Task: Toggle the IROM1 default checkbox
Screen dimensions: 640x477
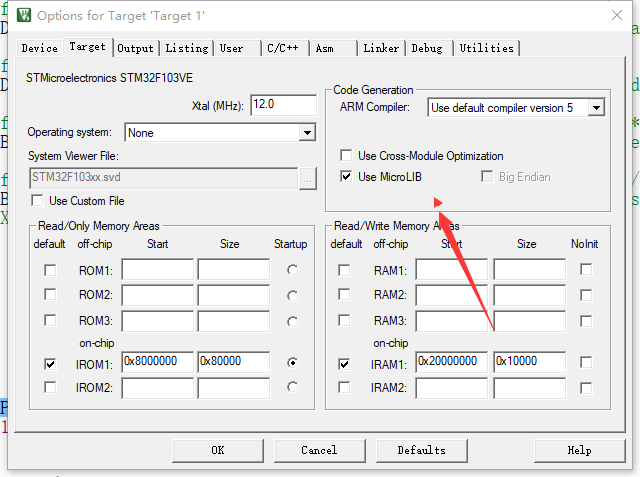Action: [50, 364]
